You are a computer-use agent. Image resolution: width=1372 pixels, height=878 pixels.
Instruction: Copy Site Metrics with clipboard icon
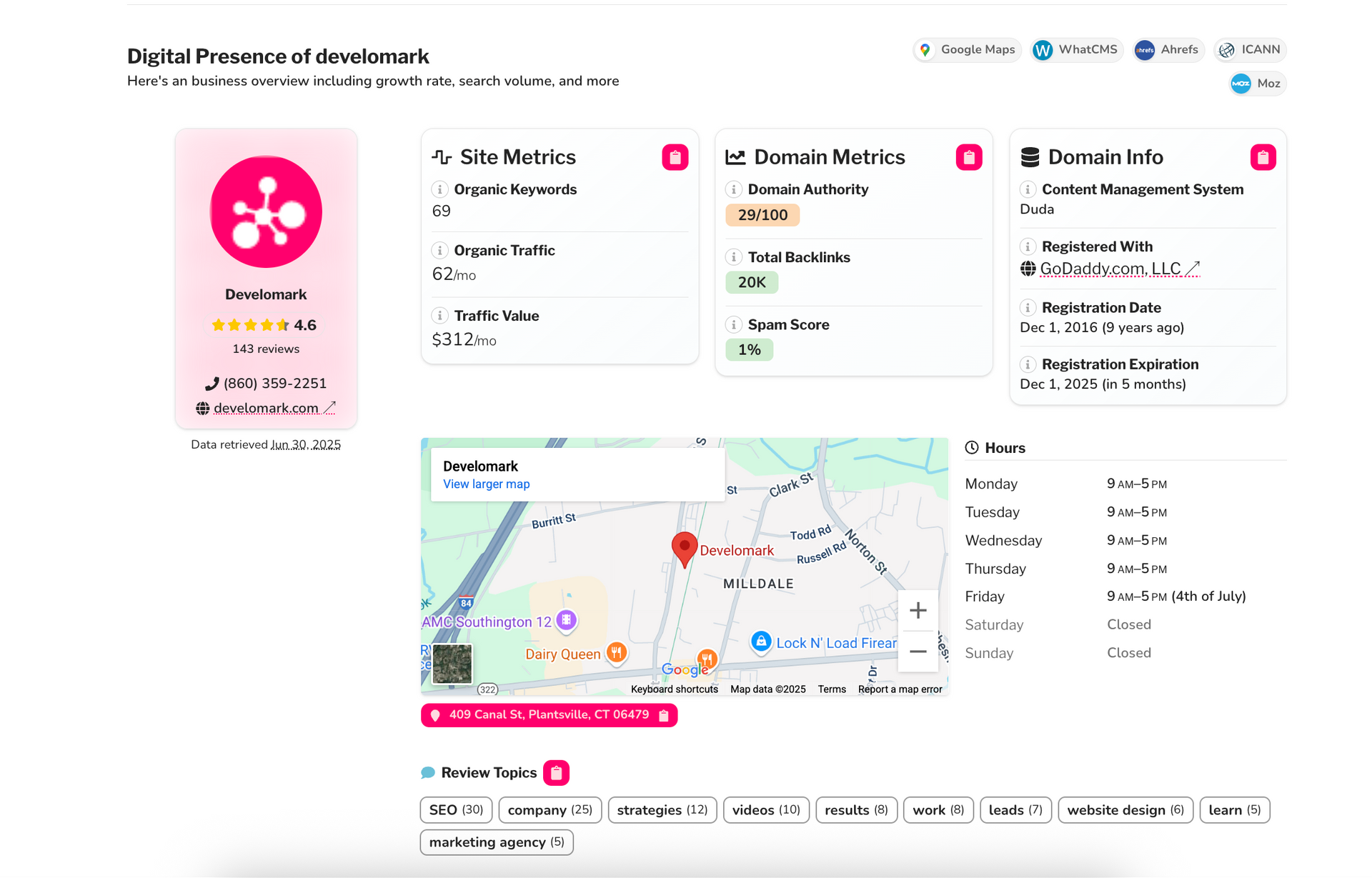click(x=675, y=157)
